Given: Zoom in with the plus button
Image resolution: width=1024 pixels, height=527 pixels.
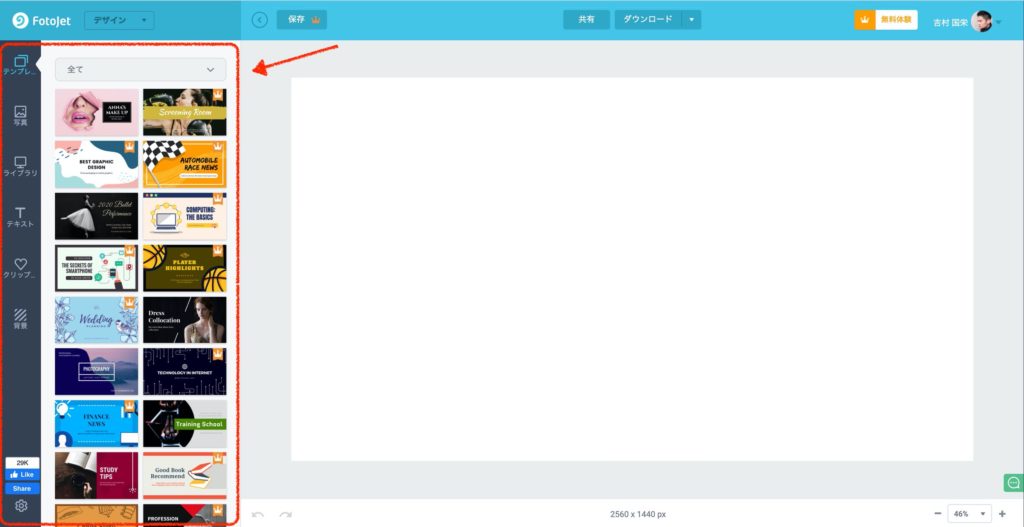Looking at the screenshot, I should pos(1002,514).
